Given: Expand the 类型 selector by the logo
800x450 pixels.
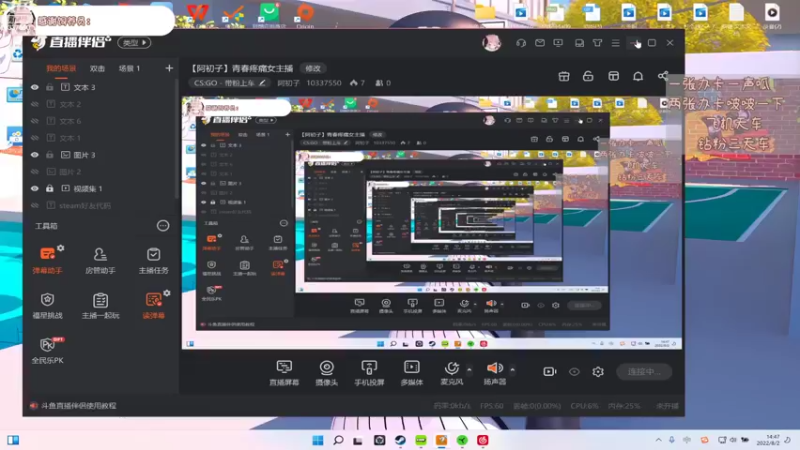Looking at the screenshot, I should click(134, 43).
